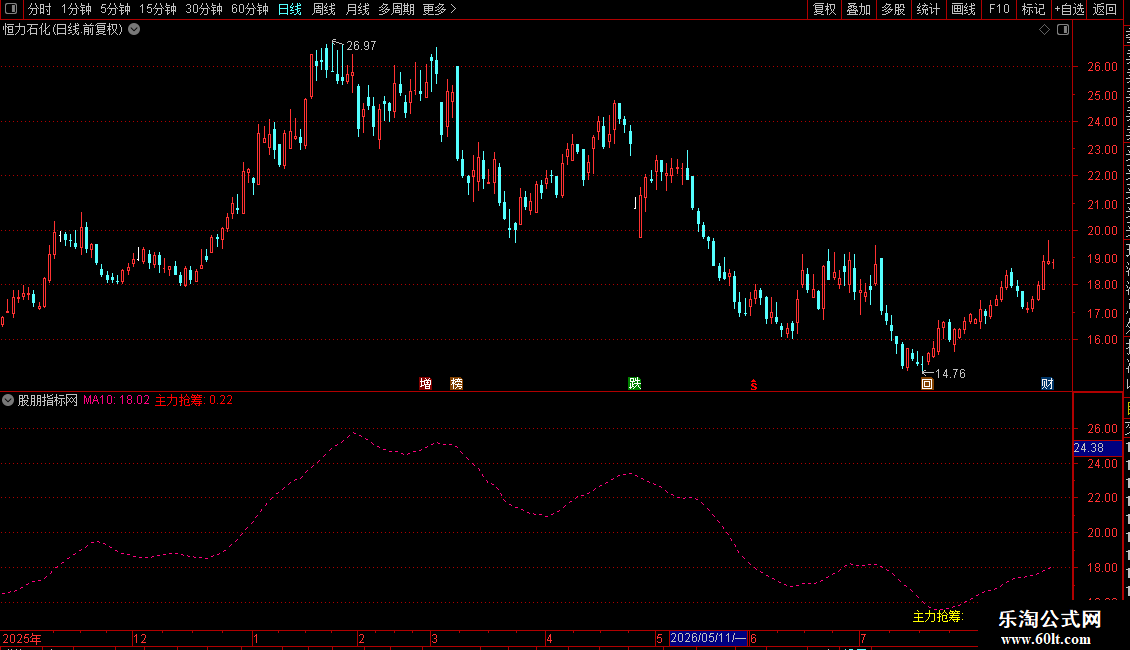The height and width of the screenshot is (650, 1130).
Task: Click the 14.76 low price label
Action: tap(951, 373)
